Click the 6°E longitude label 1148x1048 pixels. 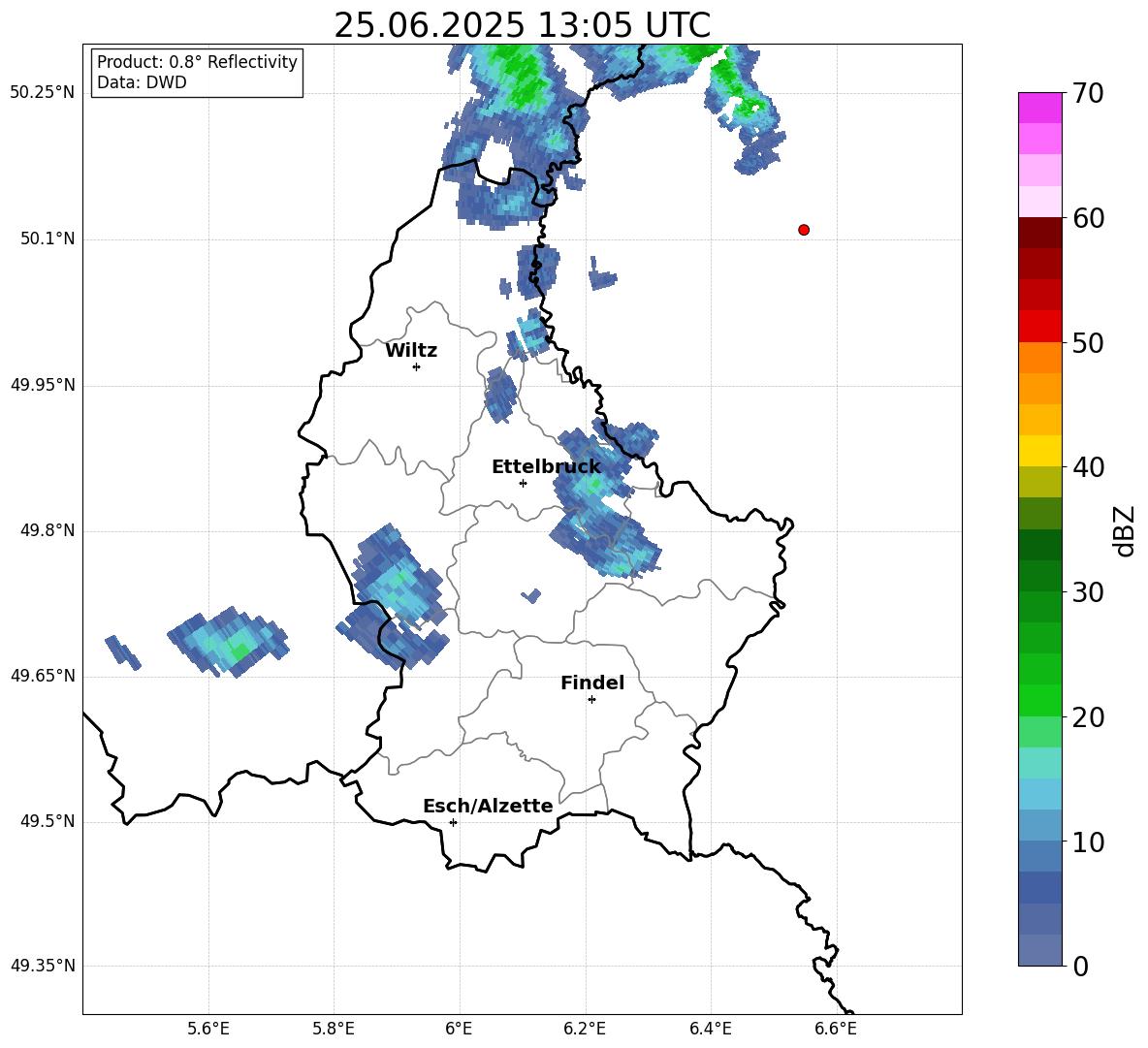[x=459, y=1029]
